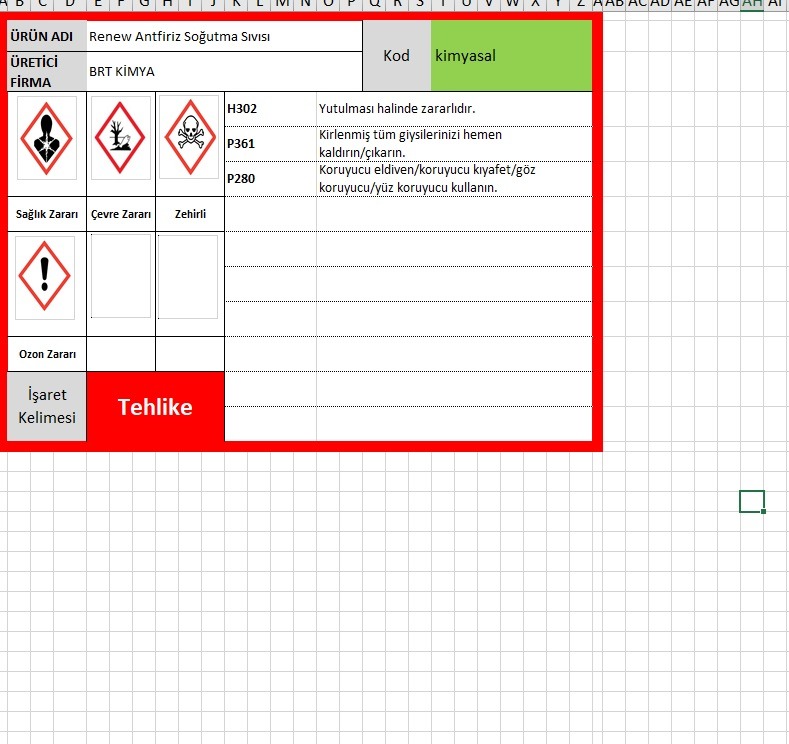The height and width of the screenshot is (744, 789).
Task: Select the İşaret Kelimesi label cell
Action: [47, 406]
